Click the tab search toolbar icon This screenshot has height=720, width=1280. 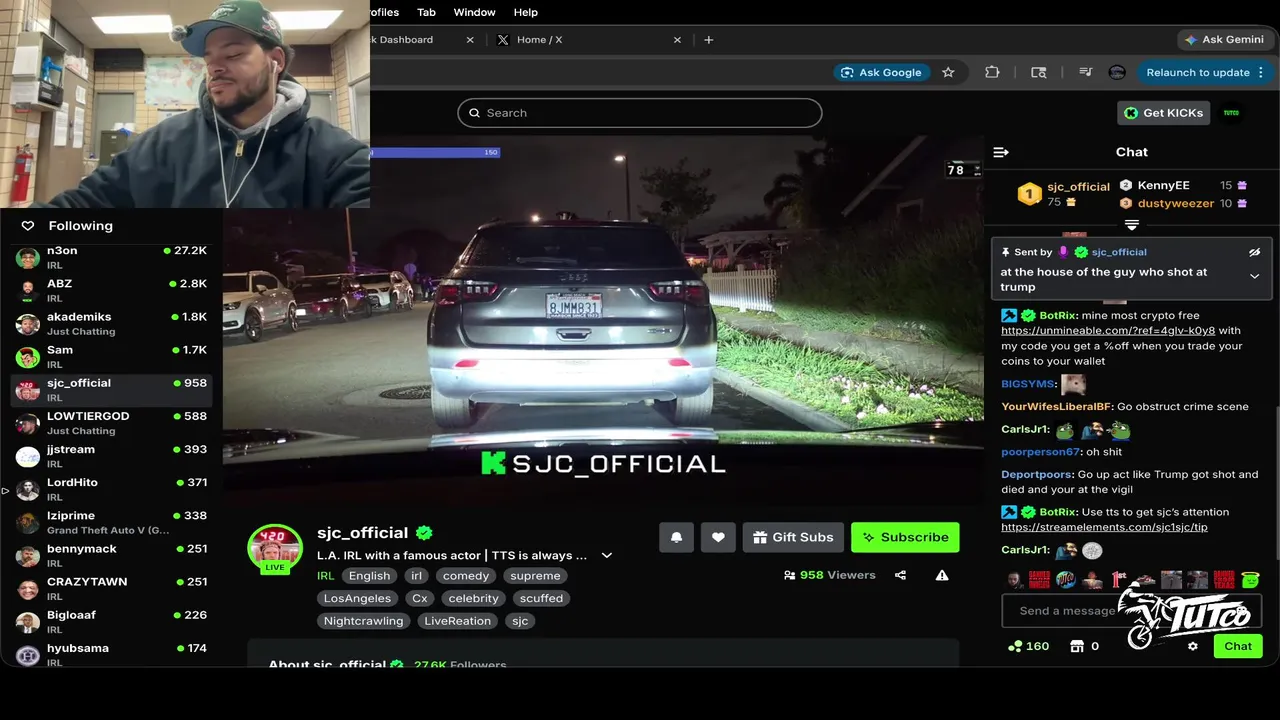pyautogui.click(x=1039, y=72)
